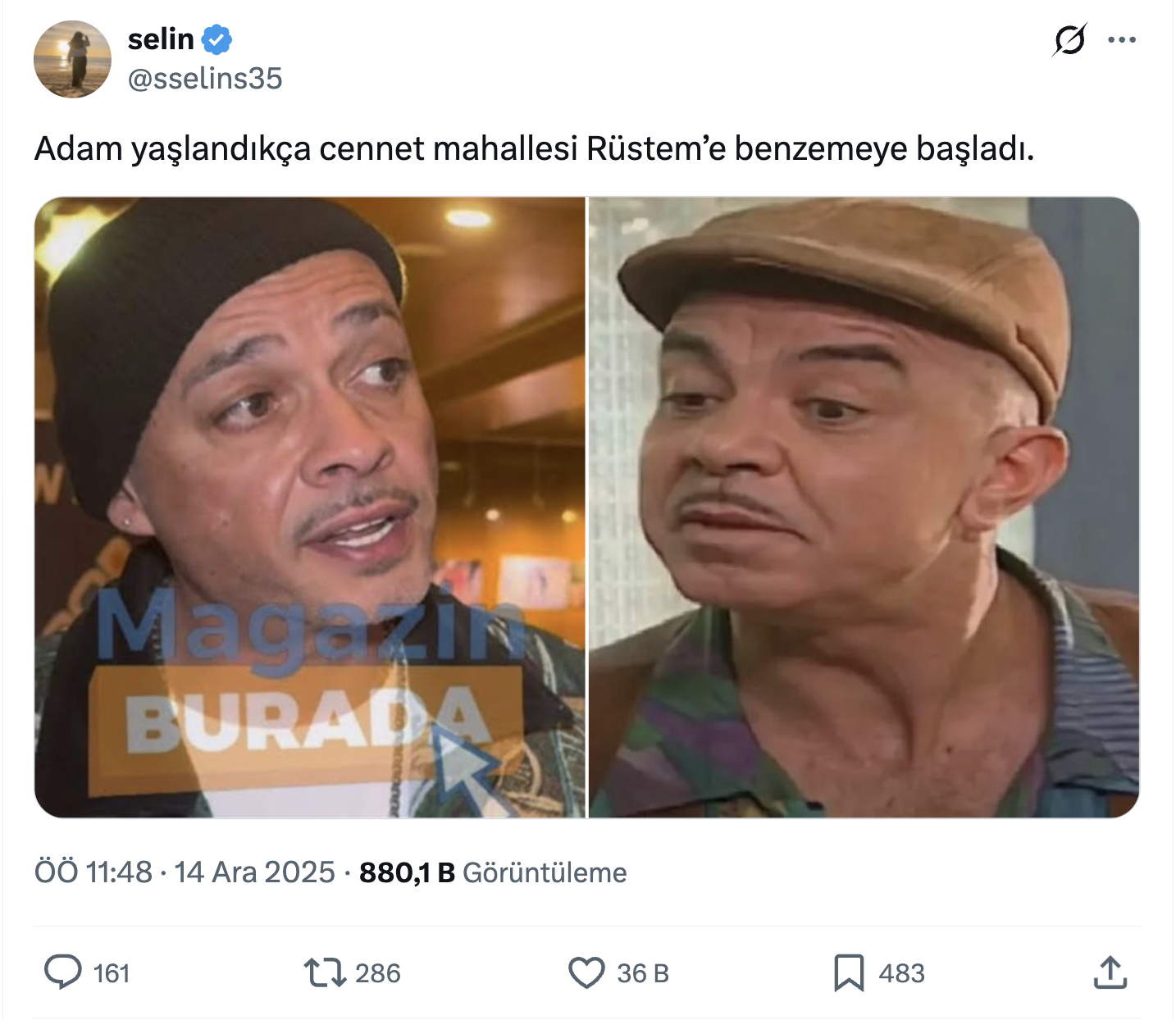Open the @sselins35 handle link
This screenshot has width=1176, height=1020.
pyautogui.click(x=205, y=79)
